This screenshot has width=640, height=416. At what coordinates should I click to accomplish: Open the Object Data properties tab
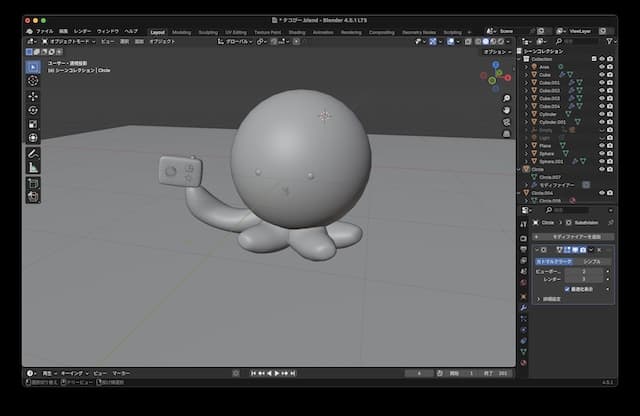pyautogui.click(x=524, y=352)
